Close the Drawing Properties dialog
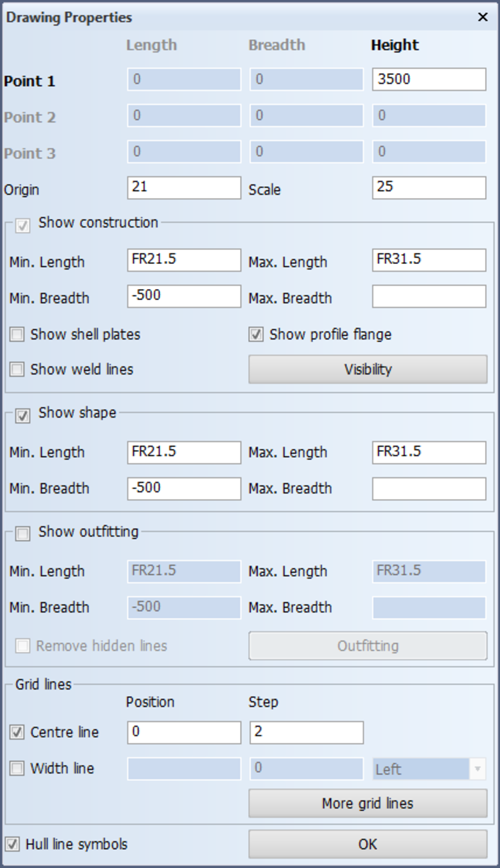Viewport: 500px width, 868px height. tap(483, 17)
